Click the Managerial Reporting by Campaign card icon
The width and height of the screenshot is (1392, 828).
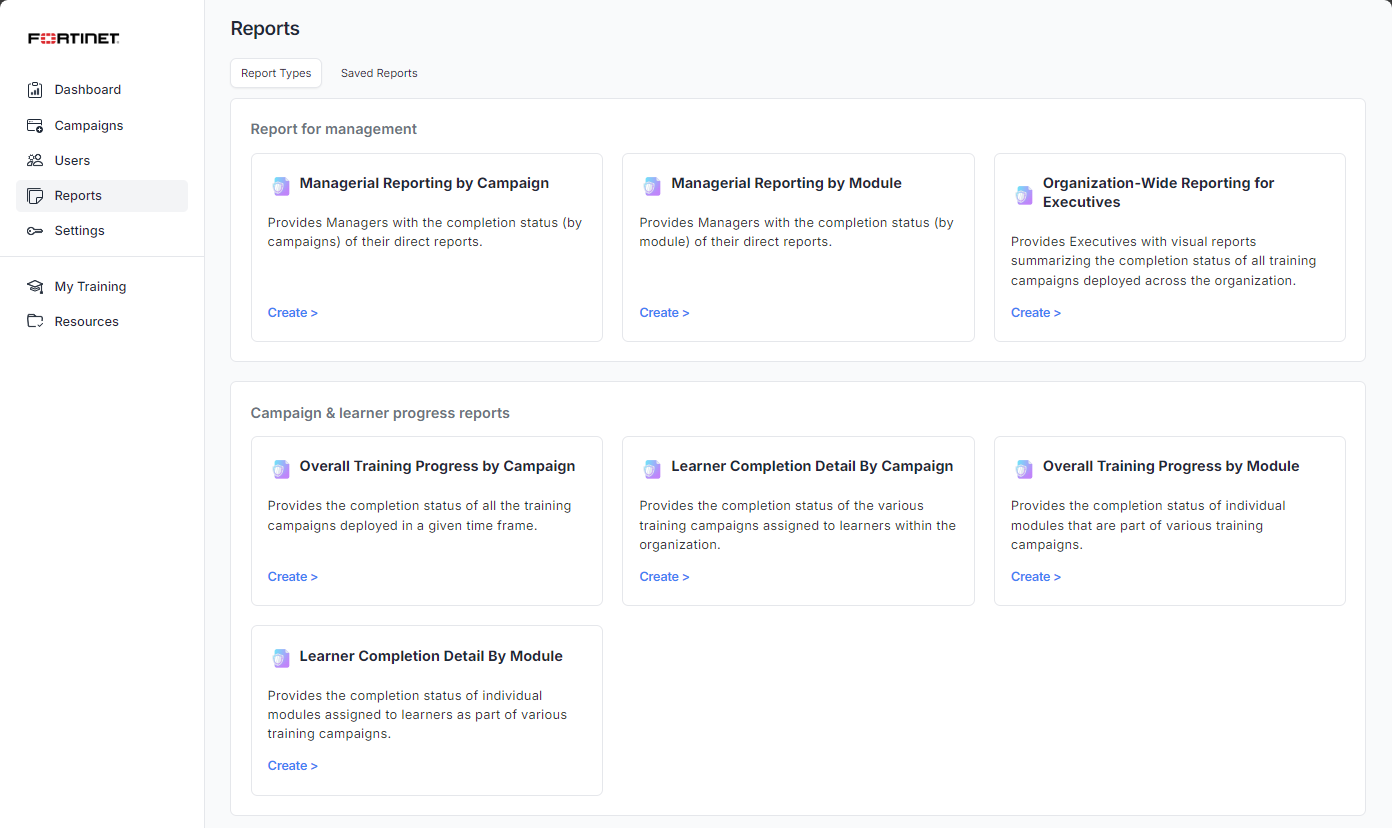point(281,186)
